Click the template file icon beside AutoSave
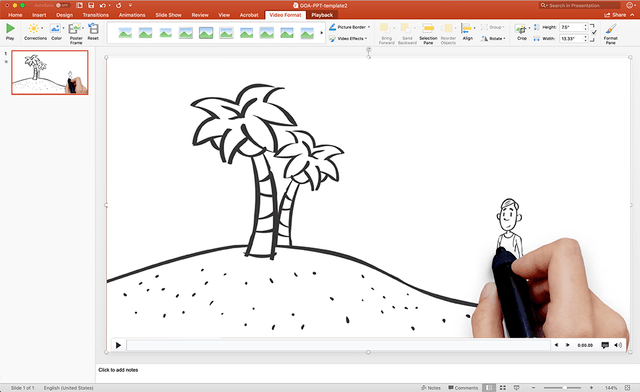This screenshot has height=392, width=640. (x=79, y=5)
